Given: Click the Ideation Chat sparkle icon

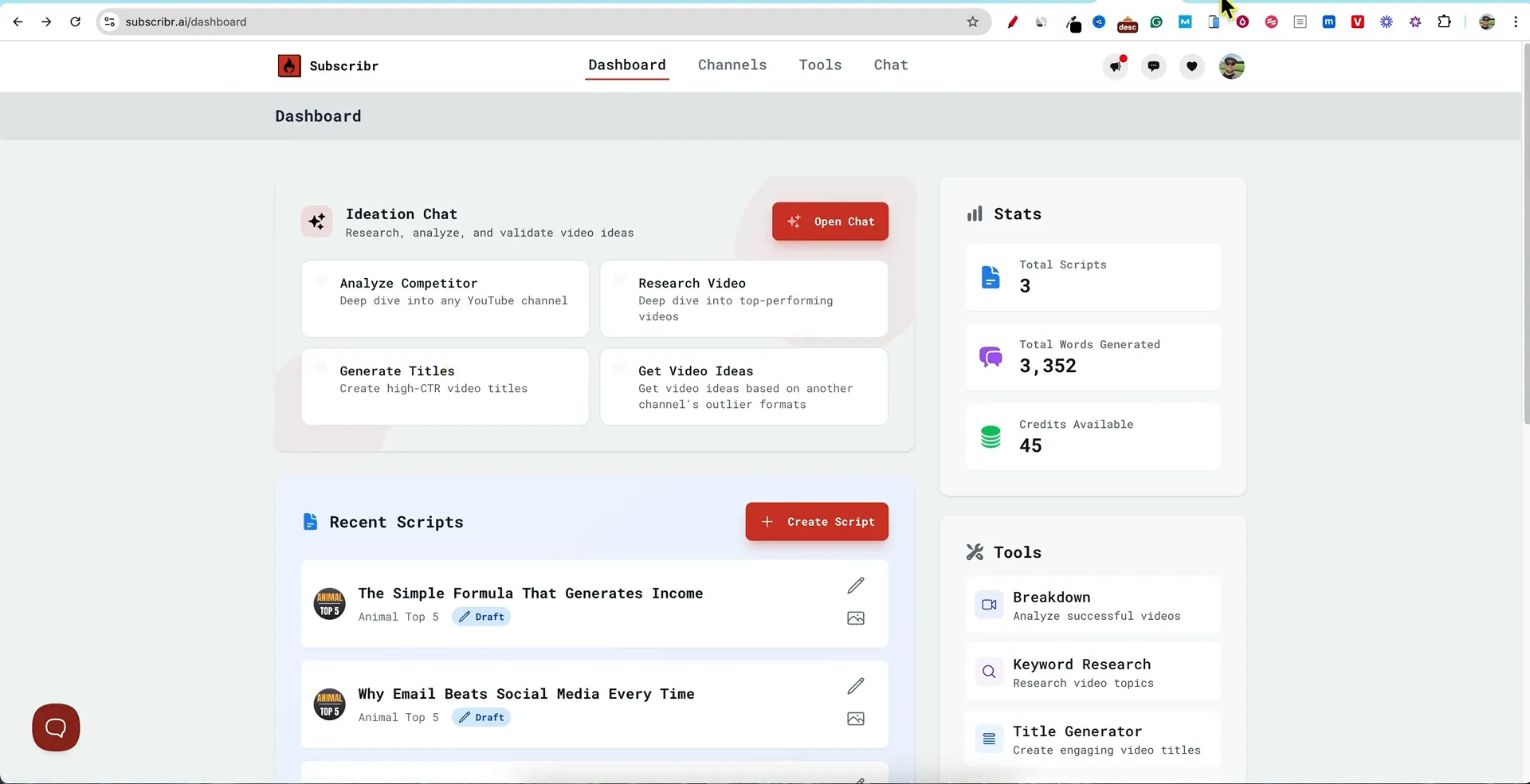Looking at the screenshot, I should pyautogui.click(x=317, y=221).
